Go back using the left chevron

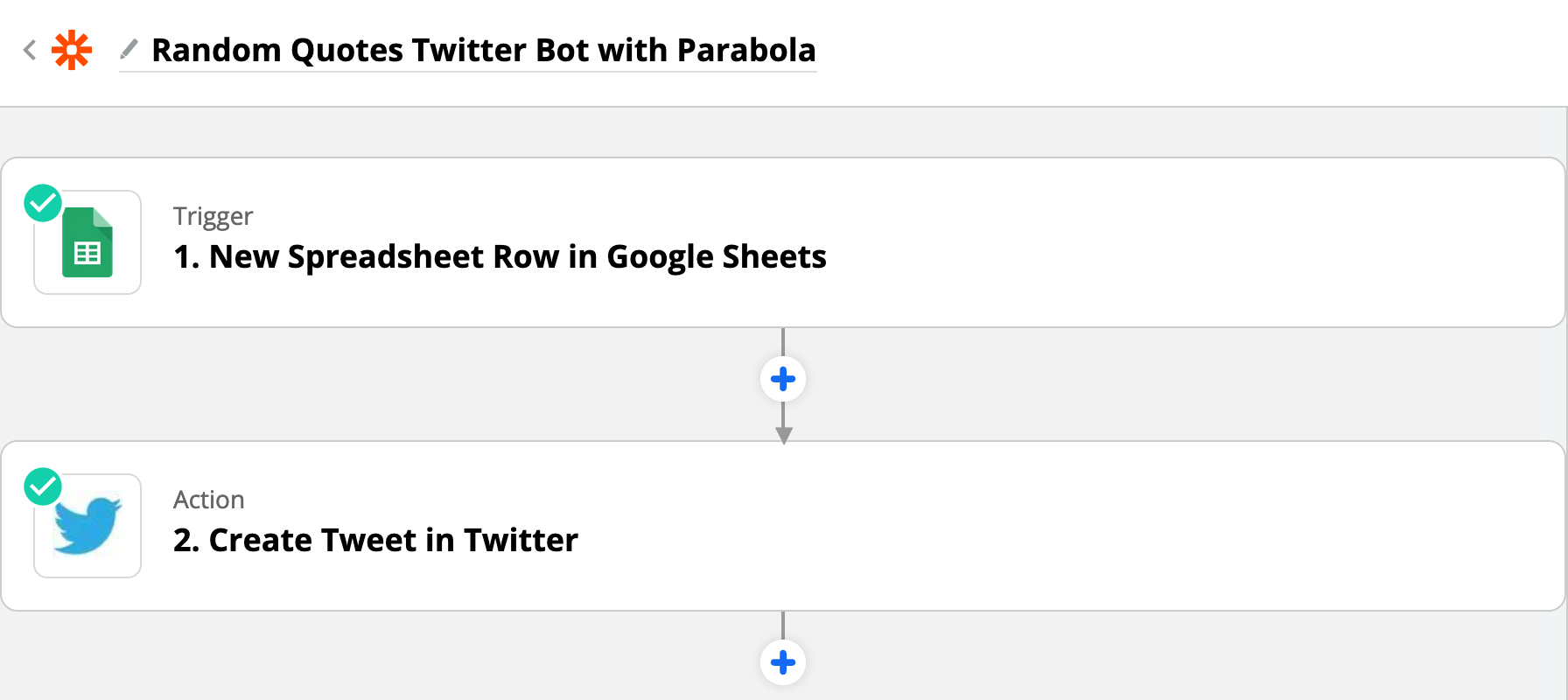click(30, 50)
